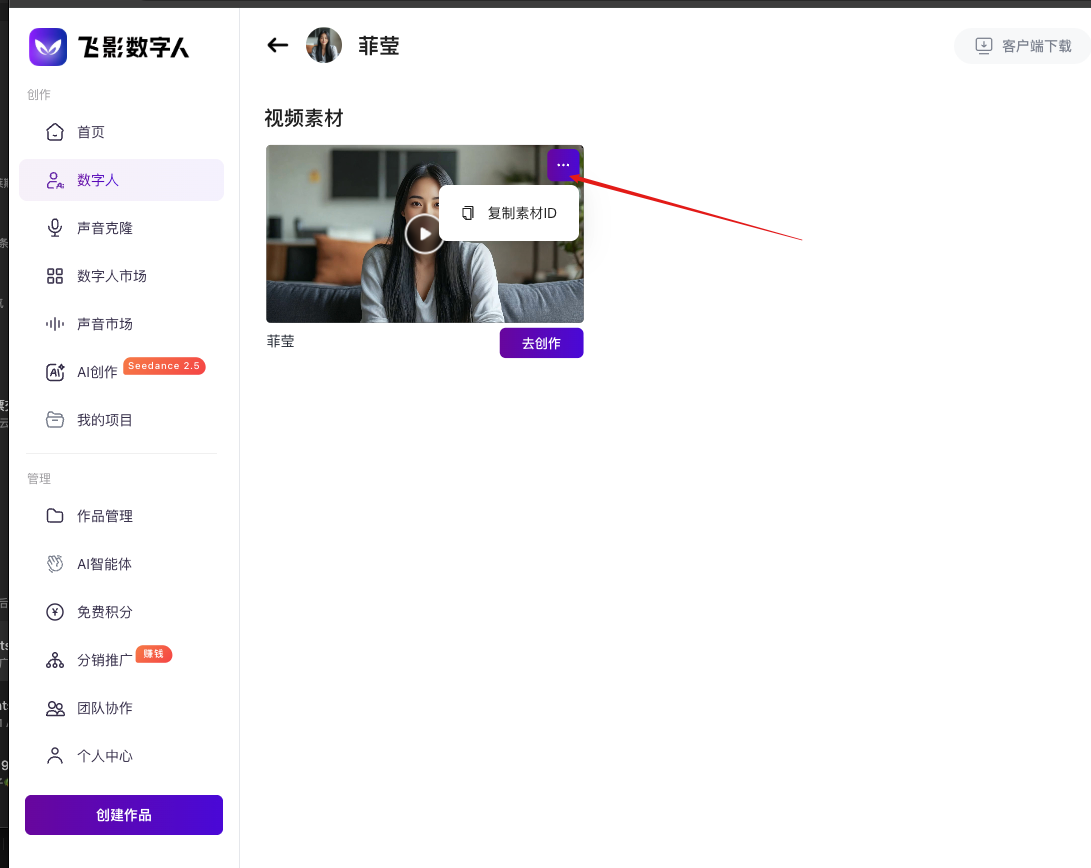Click the 菲莹 caption under the video

(x=280, y=341)
